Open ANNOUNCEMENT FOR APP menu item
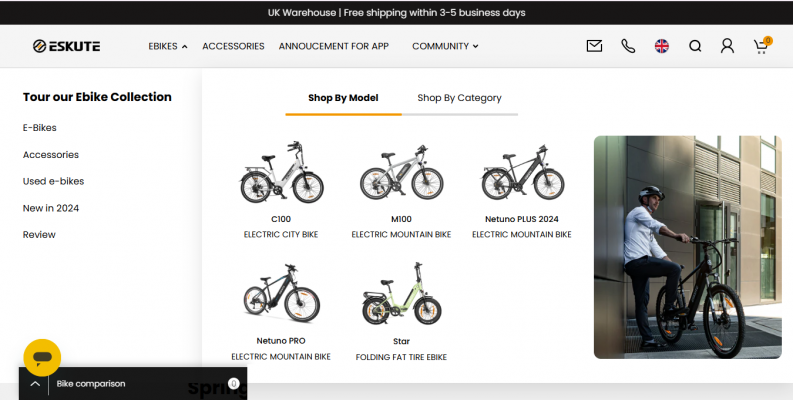The width and height of the screenshot is (793, 400). click(333, 46)
